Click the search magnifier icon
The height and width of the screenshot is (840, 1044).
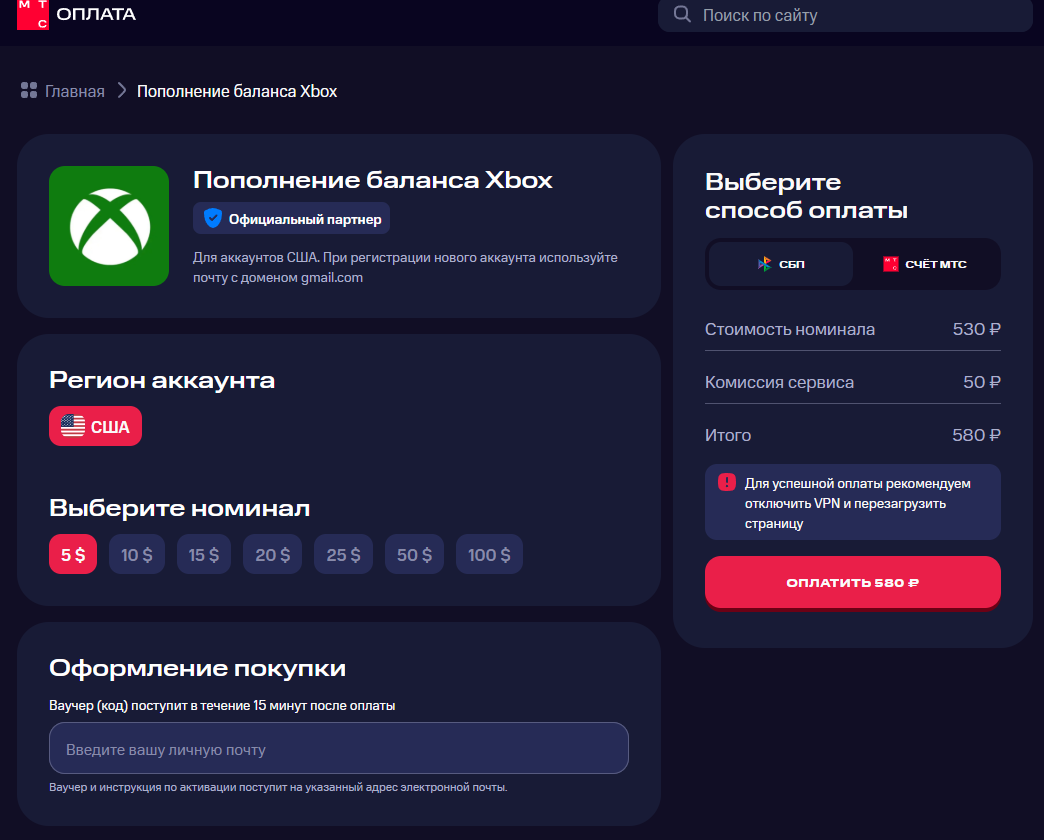pyautogui.click(x=682, y=14)
